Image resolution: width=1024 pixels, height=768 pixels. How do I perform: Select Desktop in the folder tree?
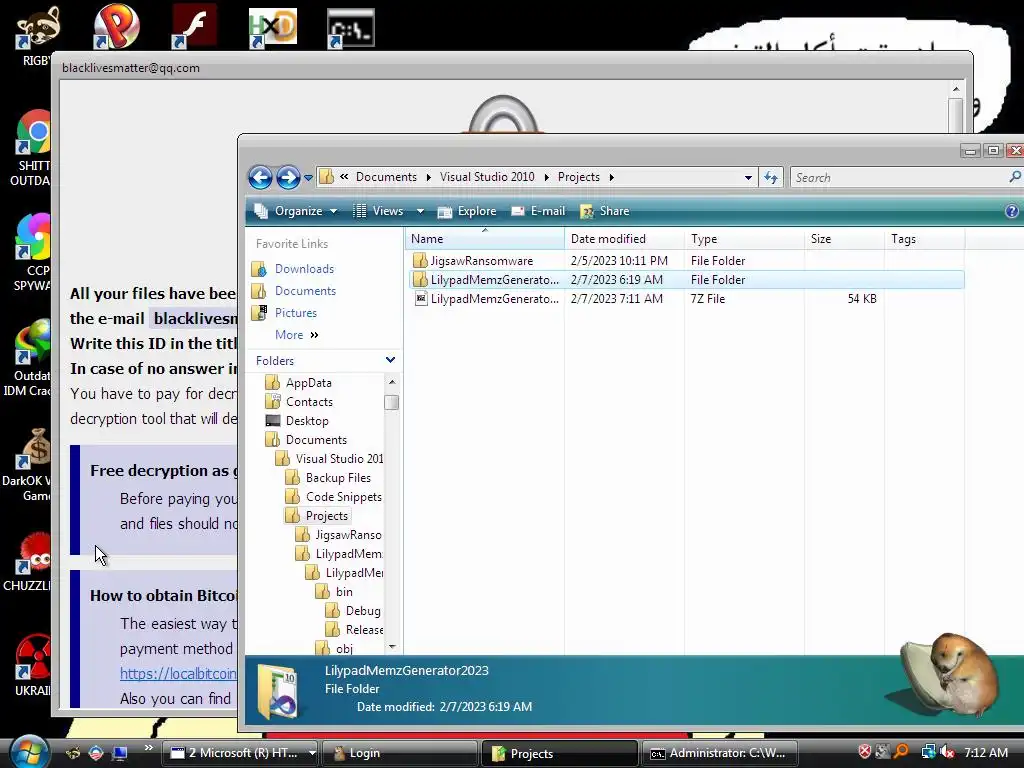tap(307, 421)
